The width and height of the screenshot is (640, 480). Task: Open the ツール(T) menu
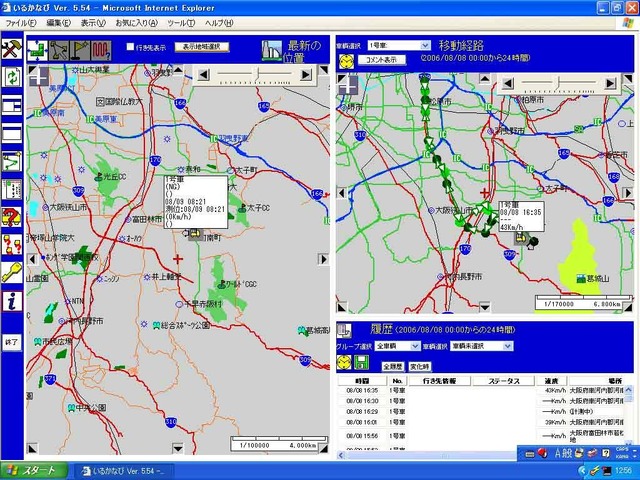tap(181, 23)
